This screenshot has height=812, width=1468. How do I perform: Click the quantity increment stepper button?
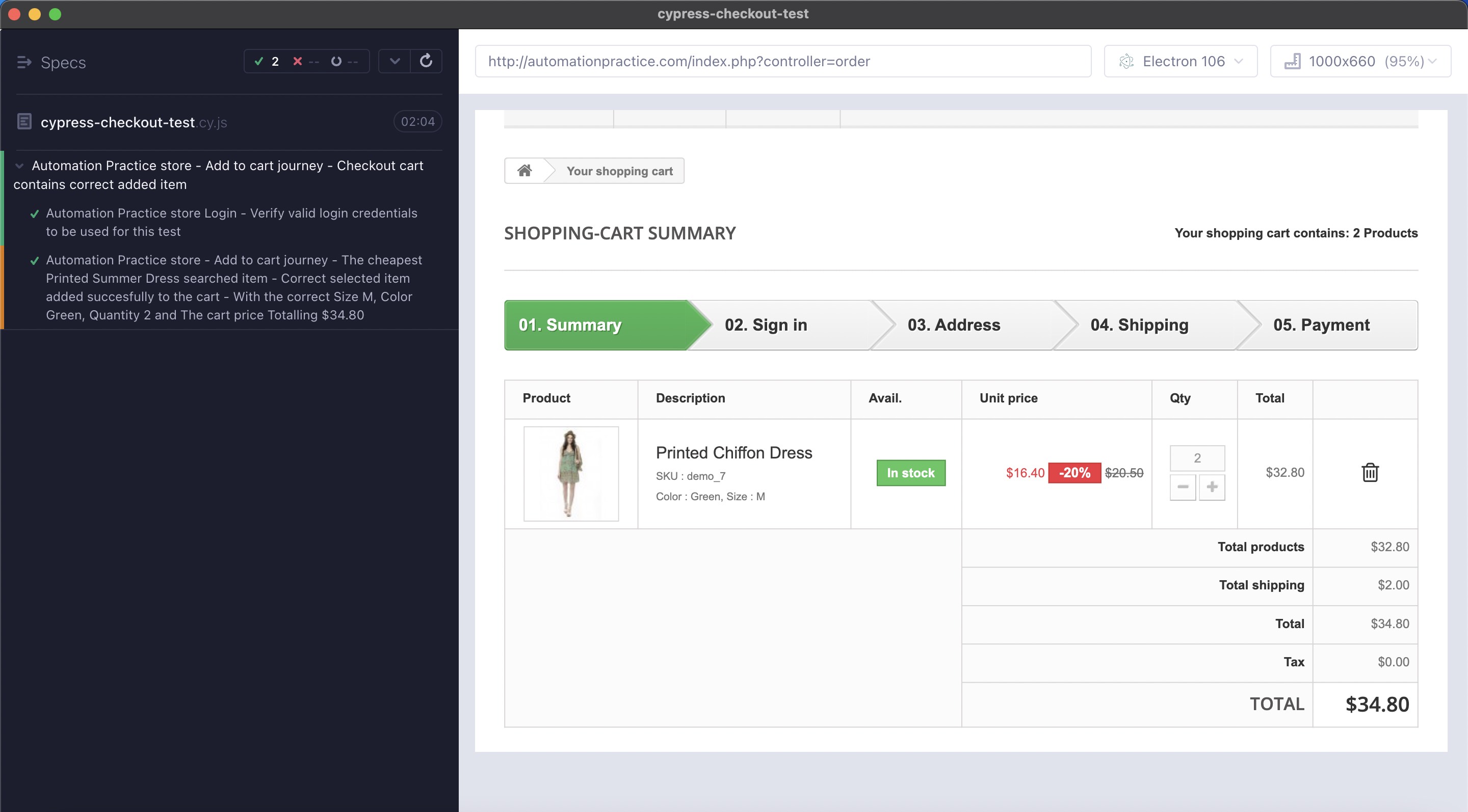click(1213, 487)
